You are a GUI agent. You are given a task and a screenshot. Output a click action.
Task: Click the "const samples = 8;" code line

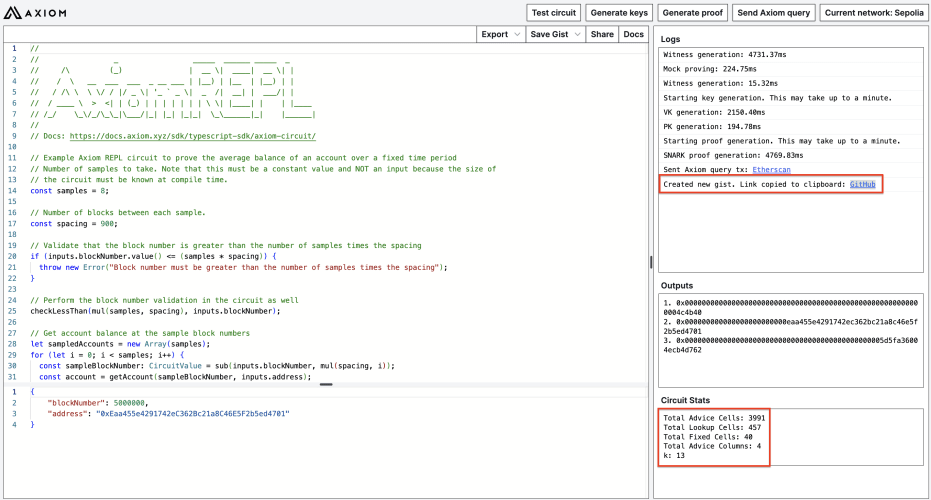pos(69,191)
